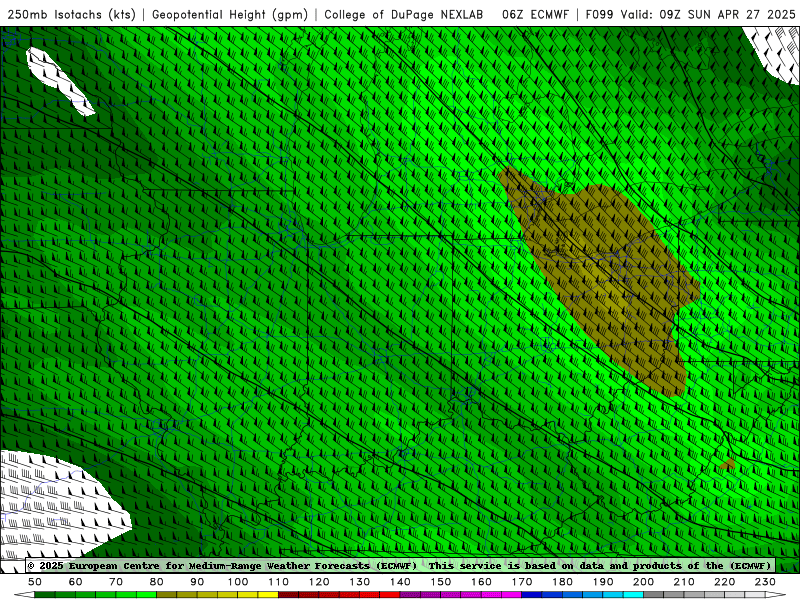Click the '200' legend label
Image resolution: width=800 pixels, height=600 pixels.
click(x=643, y=582)
